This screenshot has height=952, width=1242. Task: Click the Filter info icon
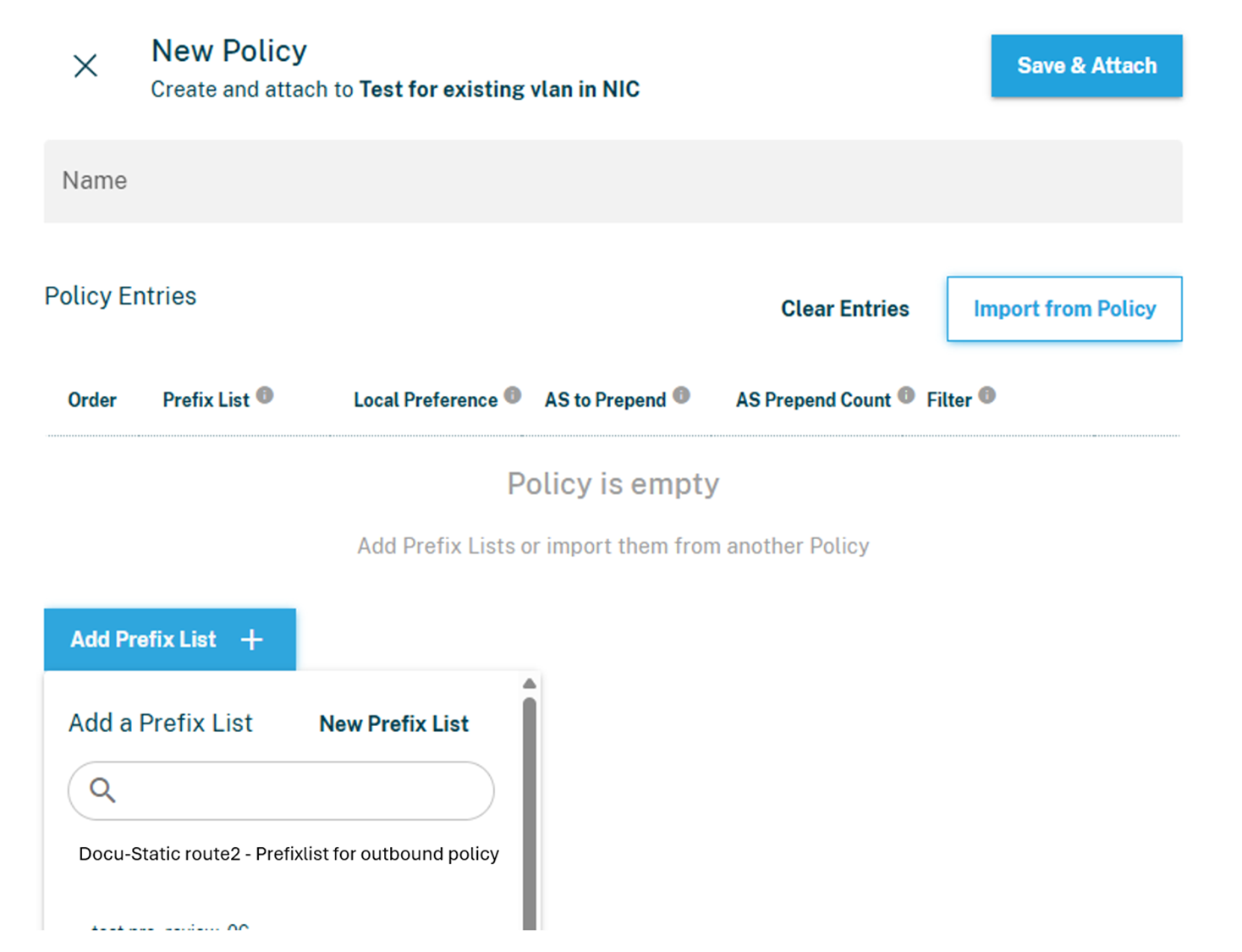pyautogui.click(x=986, y=395)
